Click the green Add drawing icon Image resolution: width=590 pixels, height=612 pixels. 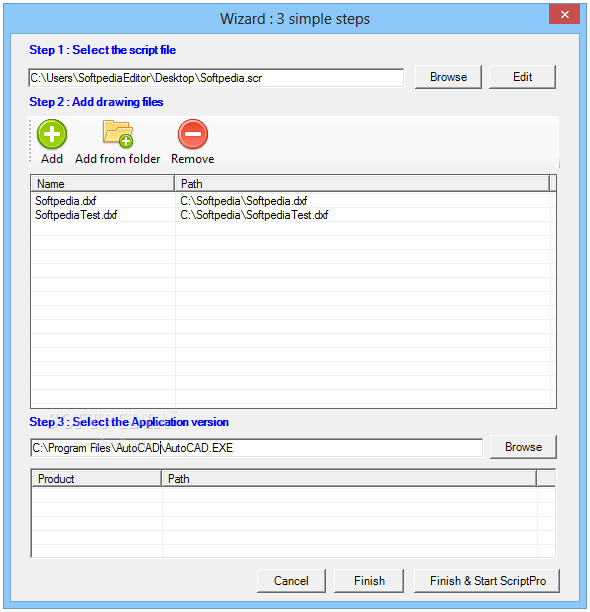pos(52,134)
